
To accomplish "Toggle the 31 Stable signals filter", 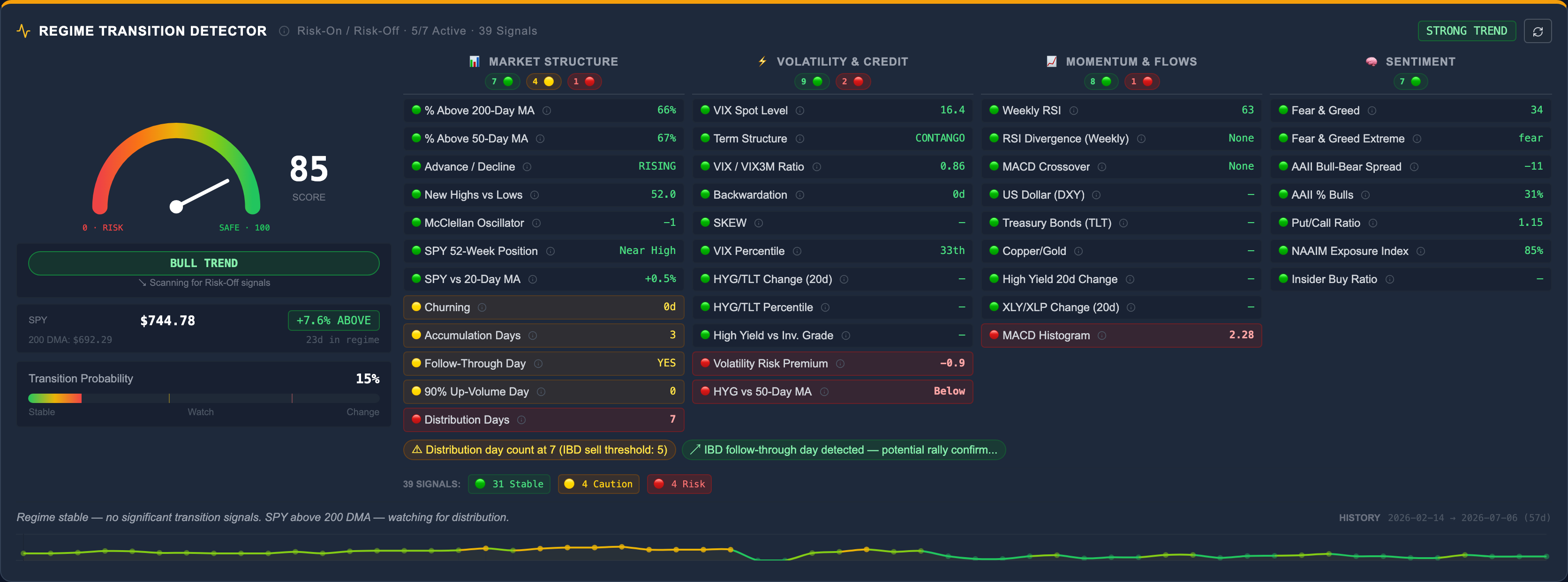I will click(509, 484).
